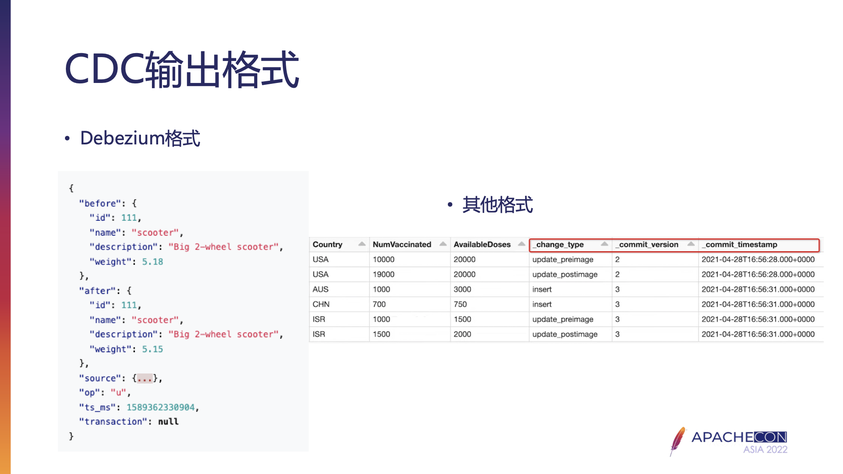This screenshot has width=843, height=474.
Task: Click the CDC输出格式 slide title
Action: tap(182, 69)
